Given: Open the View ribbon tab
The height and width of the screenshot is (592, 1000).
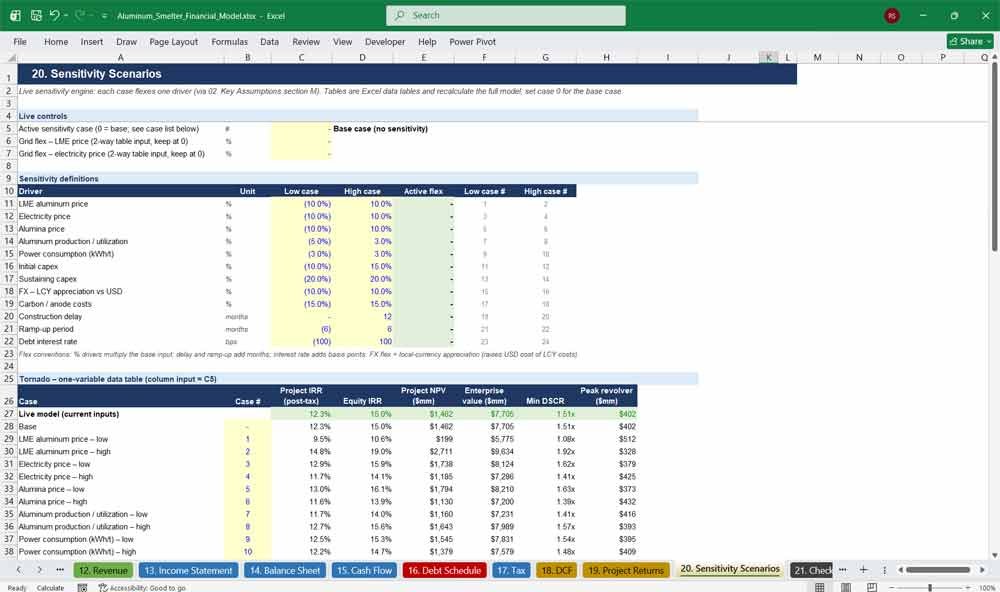Looking at the screenshot, I should 342,41.
